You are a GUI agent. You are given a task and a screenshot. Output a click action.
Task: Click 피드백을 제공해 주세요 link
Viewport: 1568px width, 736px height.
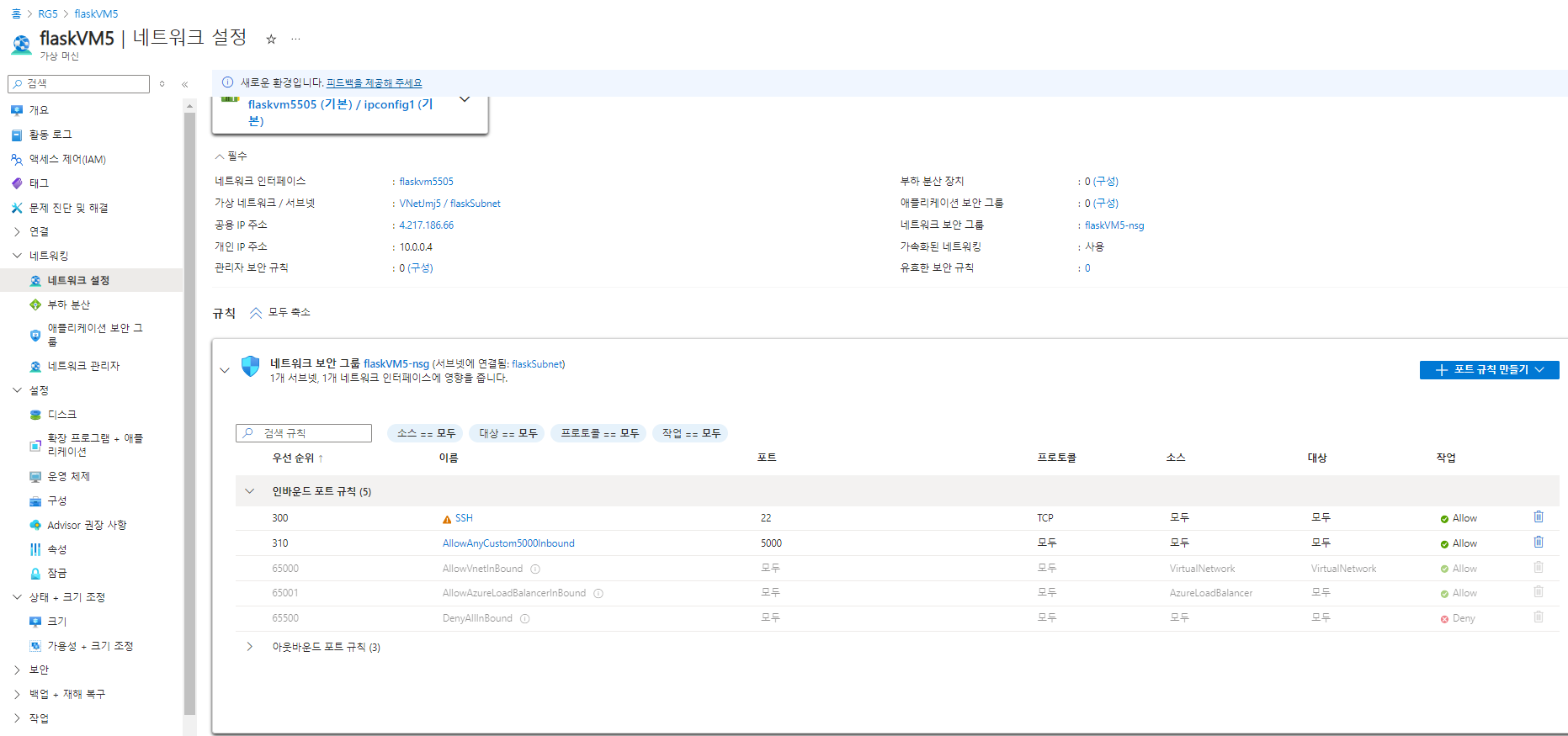(375, 82)
